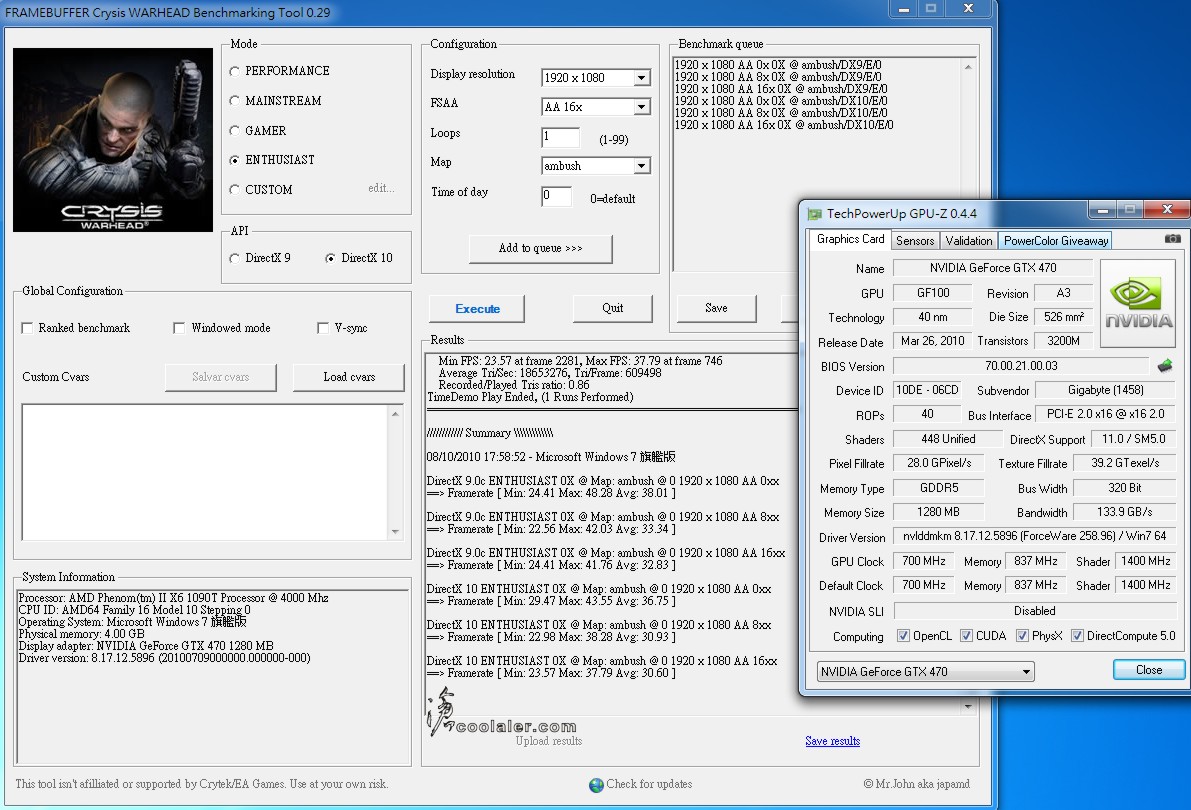This screenshot has width=1191, height=810.
Task: Toggle the V-sync checkbox
Action: coord(323,328)
